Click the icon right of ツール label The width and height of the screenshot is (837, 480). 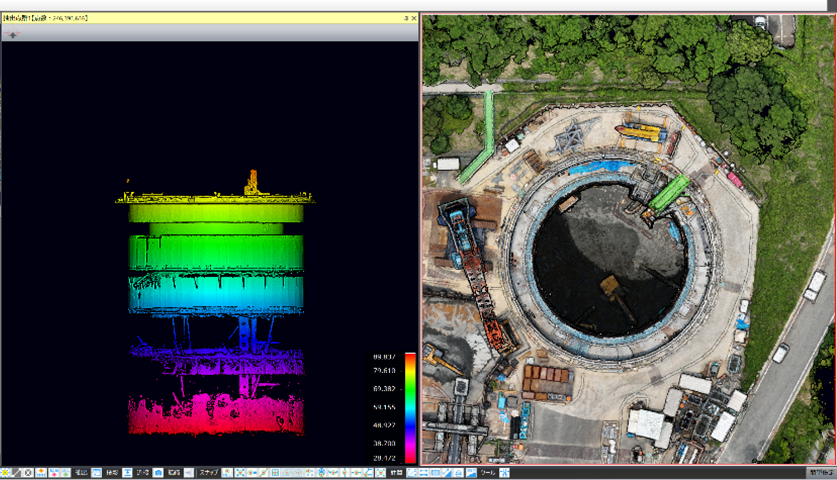click(x=504, y=472)
